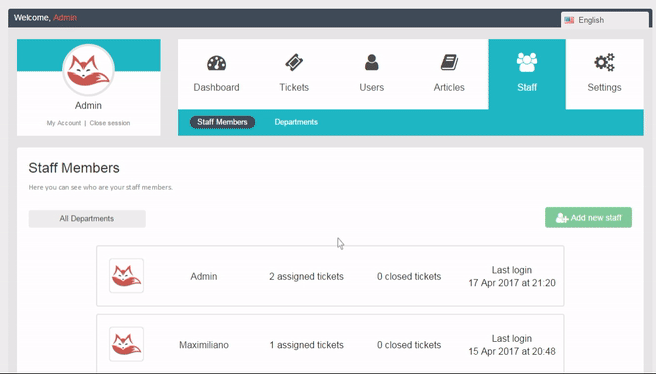Select the Admin staff member name
This screenshot has width=656, height=374.
pyautogui.click(x=204, y=277)
